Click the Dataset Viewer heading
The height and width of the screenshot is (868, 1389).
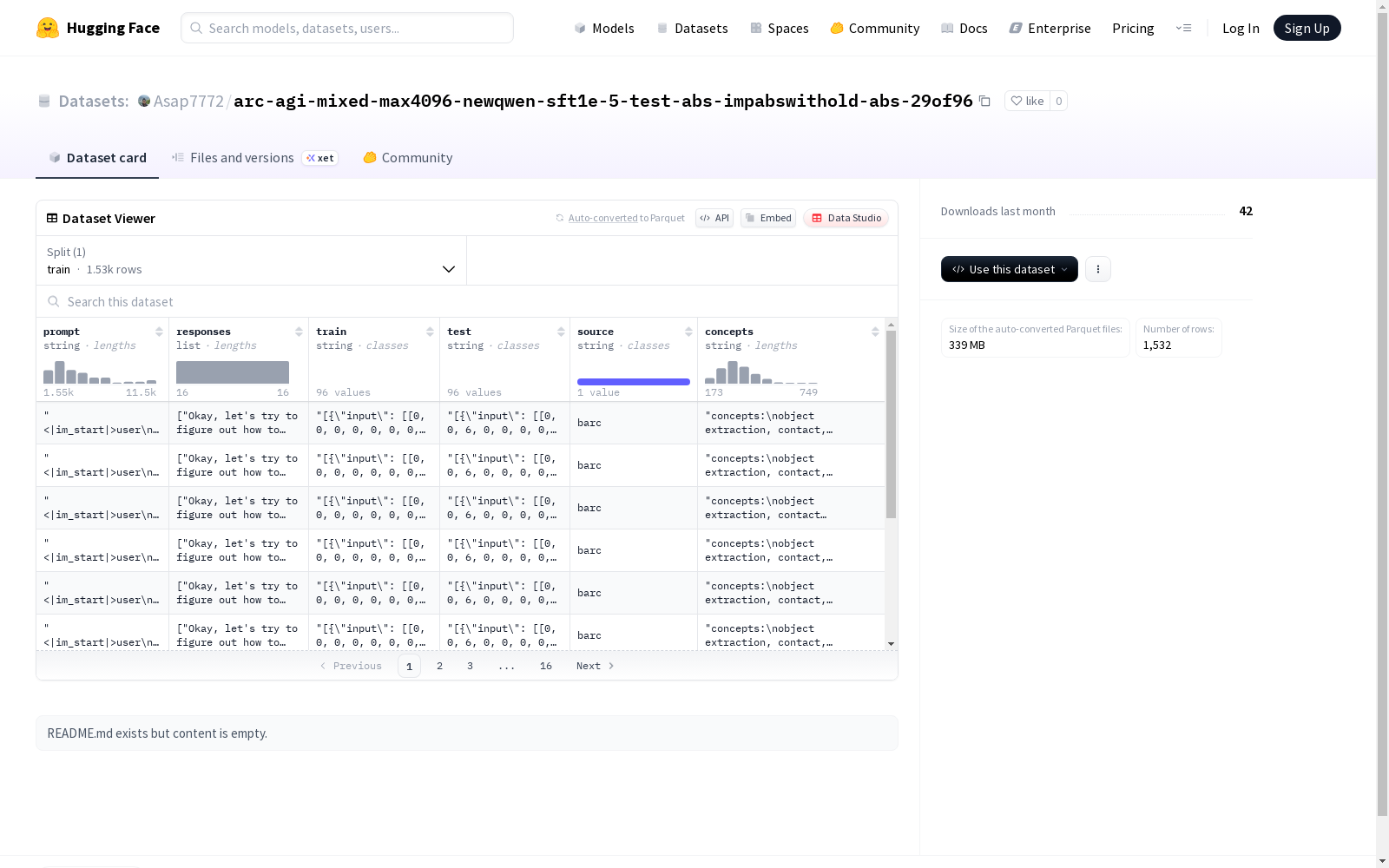tap(109, 218)
